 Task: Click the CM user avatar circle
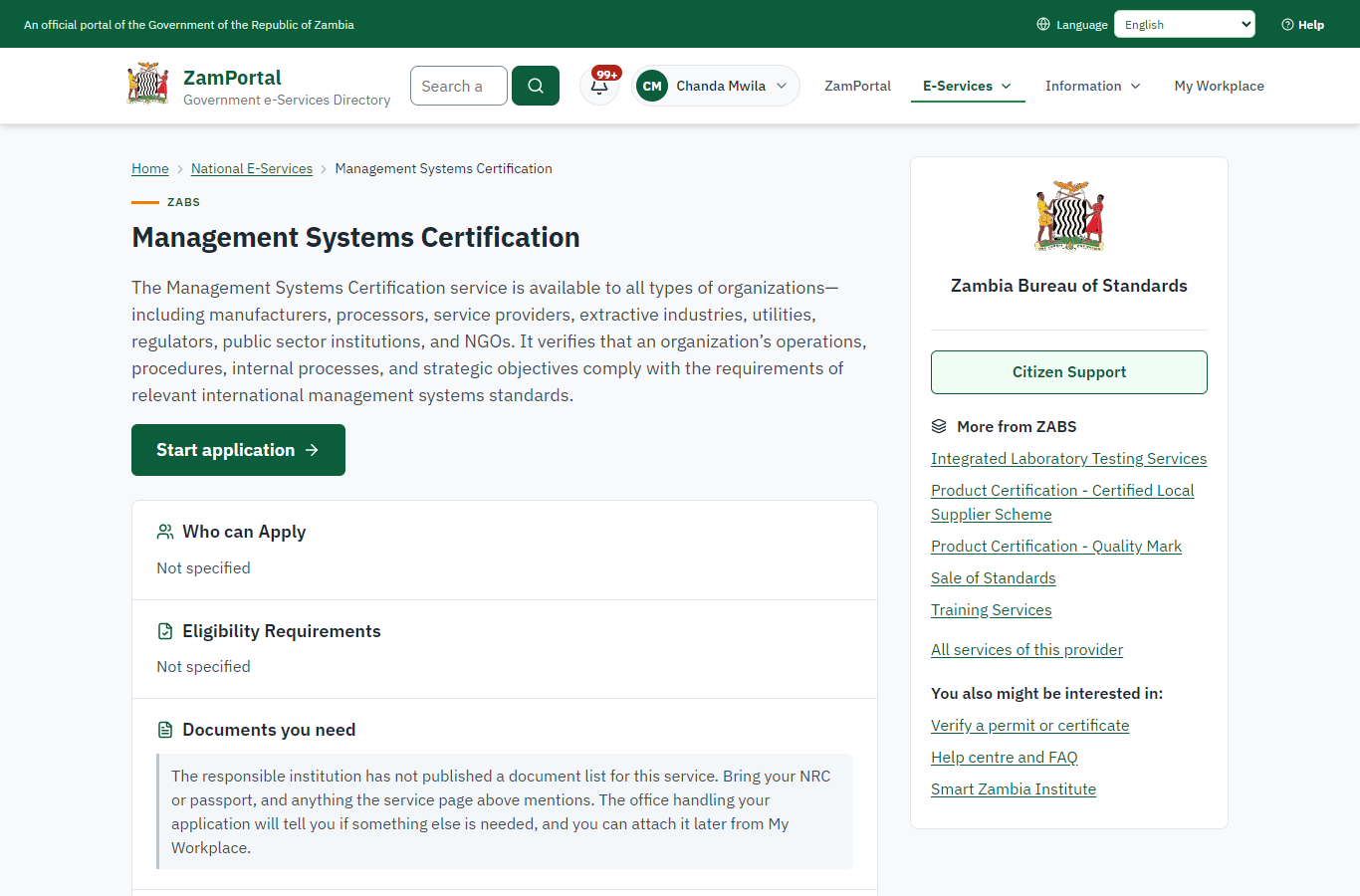click(x=652, y=86)
